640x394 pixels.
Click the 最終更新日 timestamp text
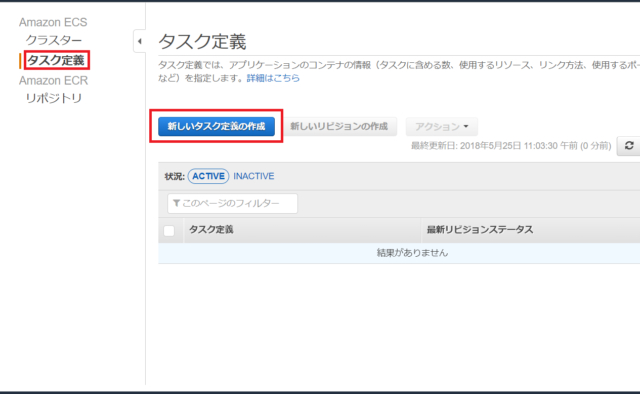pos(511,146)
